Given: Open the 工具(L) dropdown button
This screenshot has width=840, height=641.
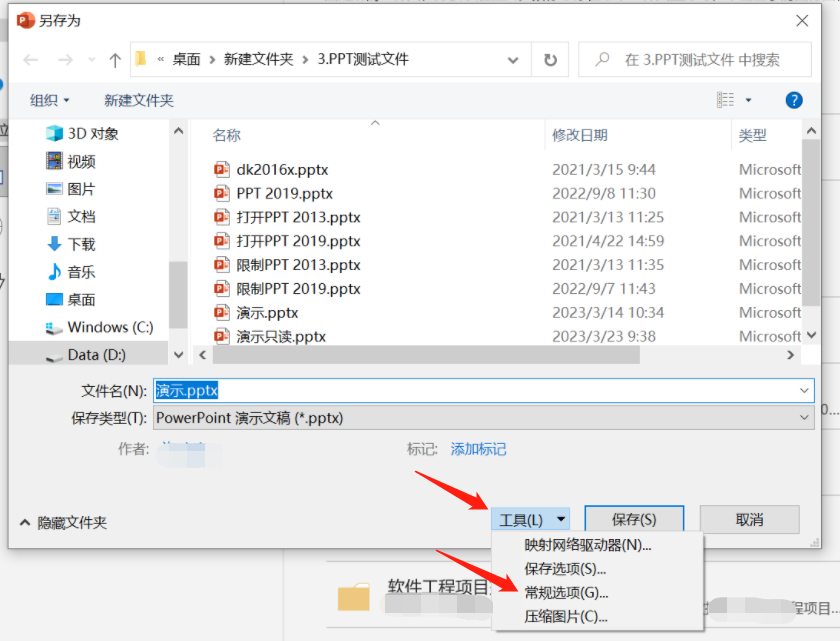Looking at the screenshot, I should [x=530, y=519].
